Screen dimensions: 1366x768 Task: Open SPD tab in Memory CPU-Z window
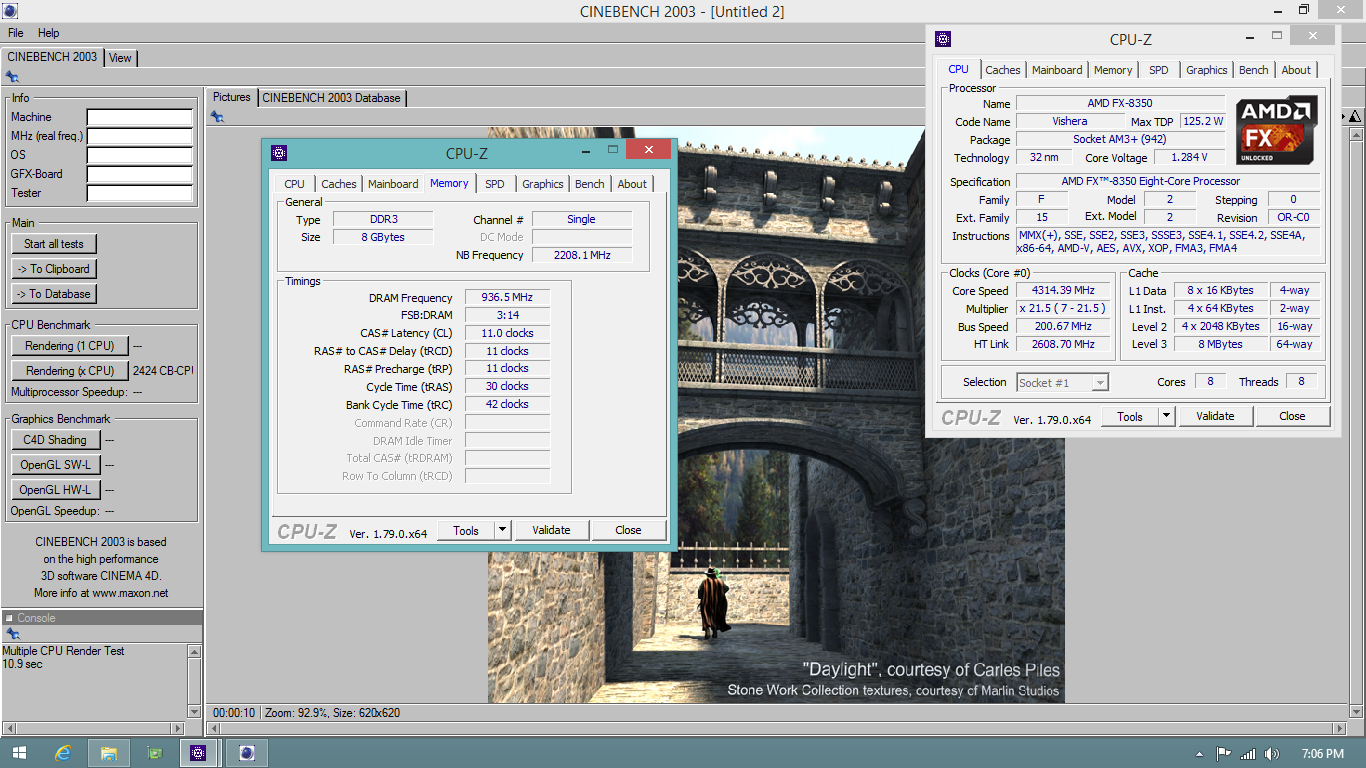495,184
